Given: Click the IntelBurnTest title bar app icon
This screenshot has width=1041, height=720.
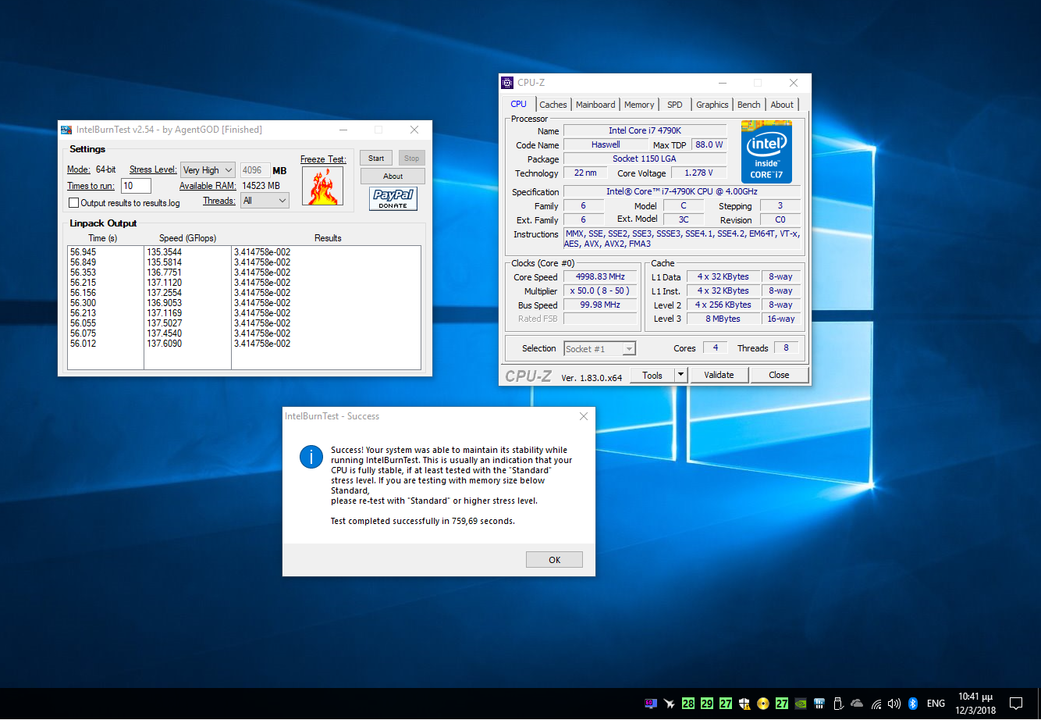Looking at the screenshot, I should coord(66,130).
